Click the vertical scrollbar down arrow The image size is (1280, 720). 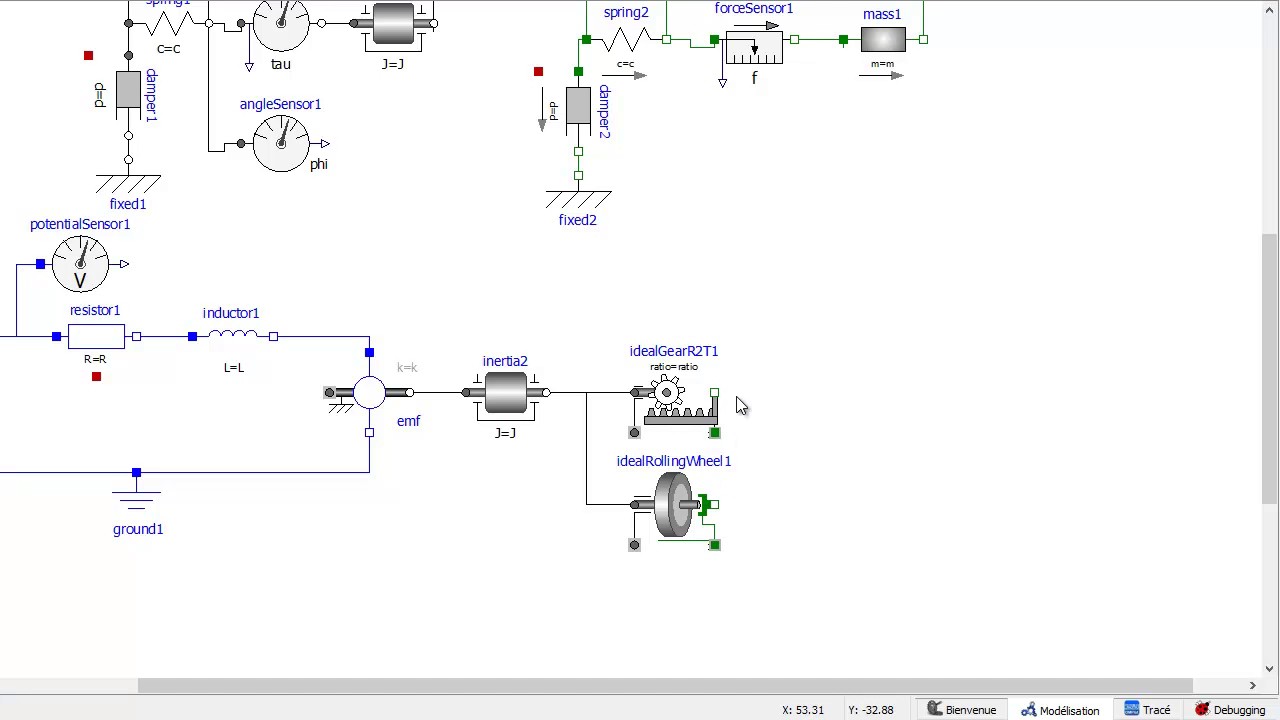point(1270,669)
